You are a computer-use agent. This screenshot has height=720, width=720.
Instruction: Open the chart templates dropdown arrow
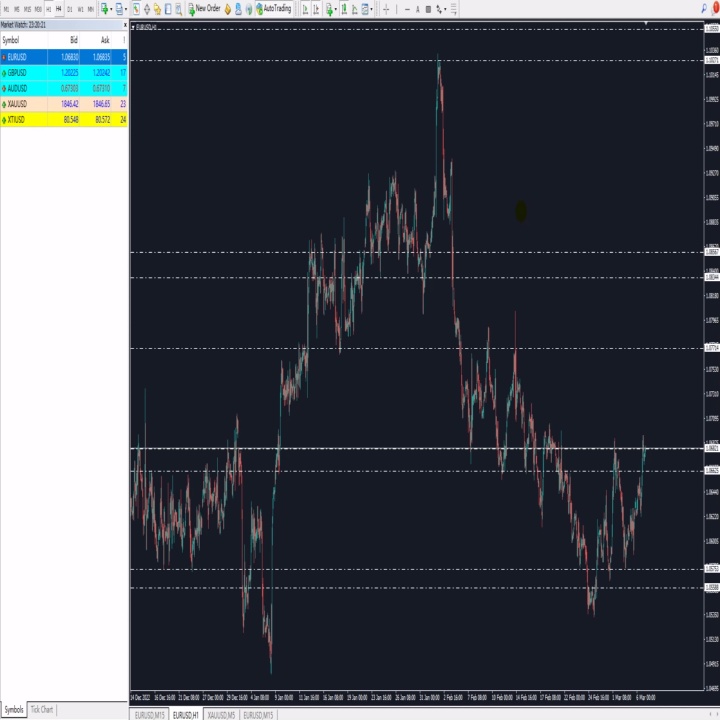(x=371, y=9)
